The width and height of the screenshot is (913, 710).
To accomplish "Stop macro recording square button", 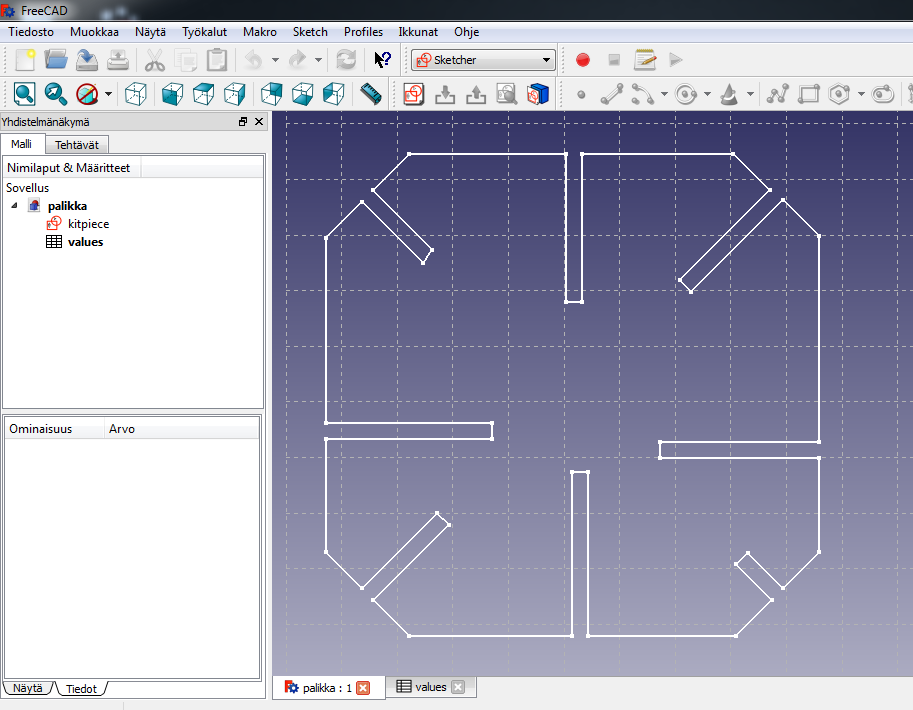I will (614, 60).
